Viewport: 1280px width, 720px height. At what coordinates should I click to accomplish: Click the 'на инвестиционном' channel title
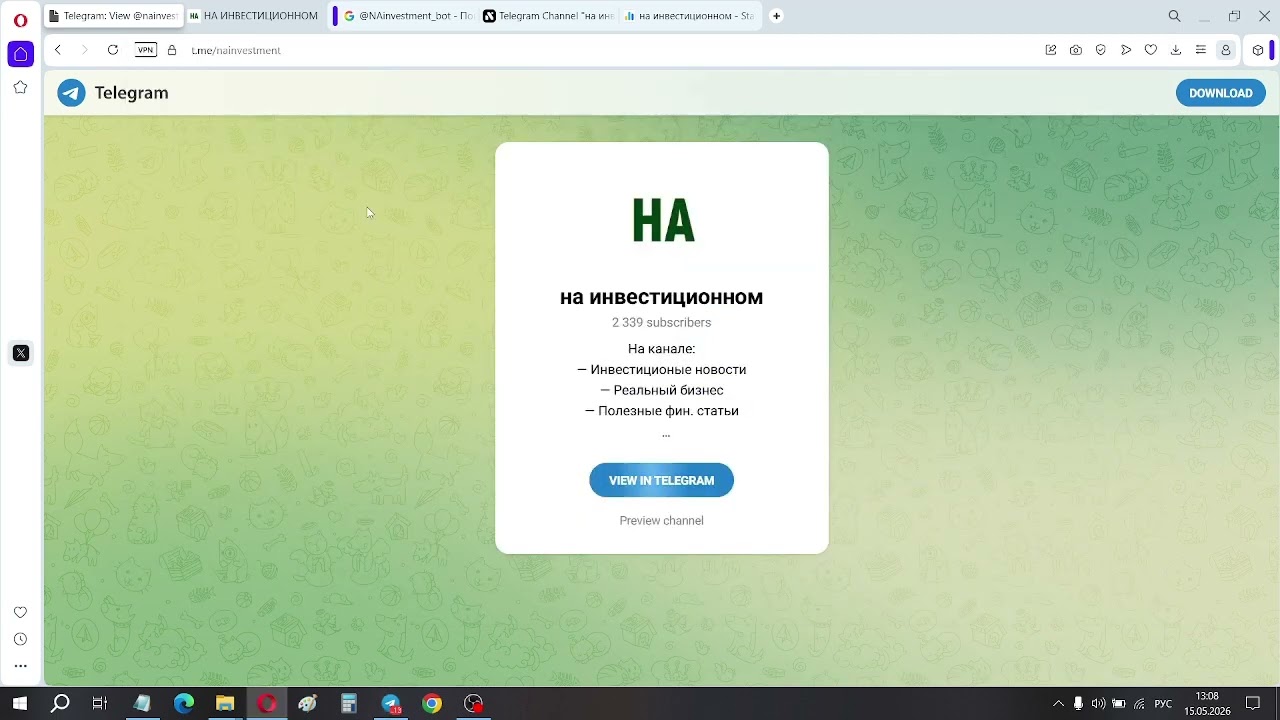661,297
